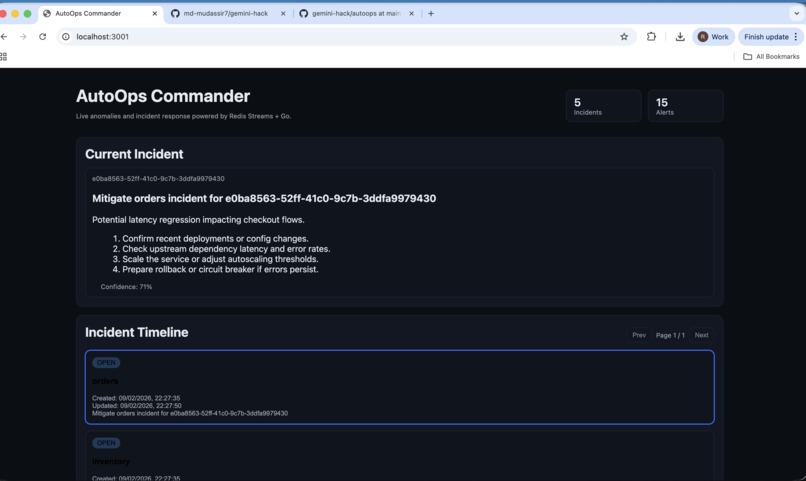The height and width of the screenshot is (481, 806).
Task: Click 'Scale the service or adjust autoscaling' step
Action: (x=221, y=259)
